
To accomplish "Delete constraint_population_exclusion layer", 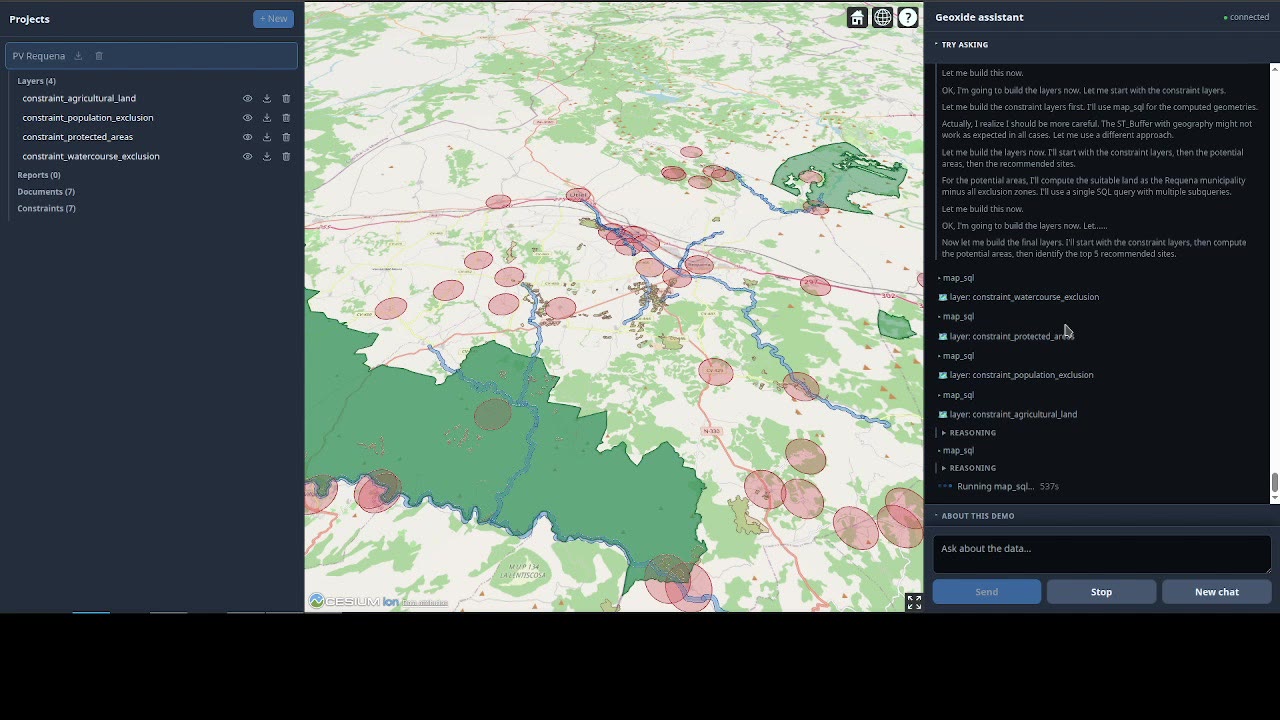I will pyautogui.click(x=286, y=118).
